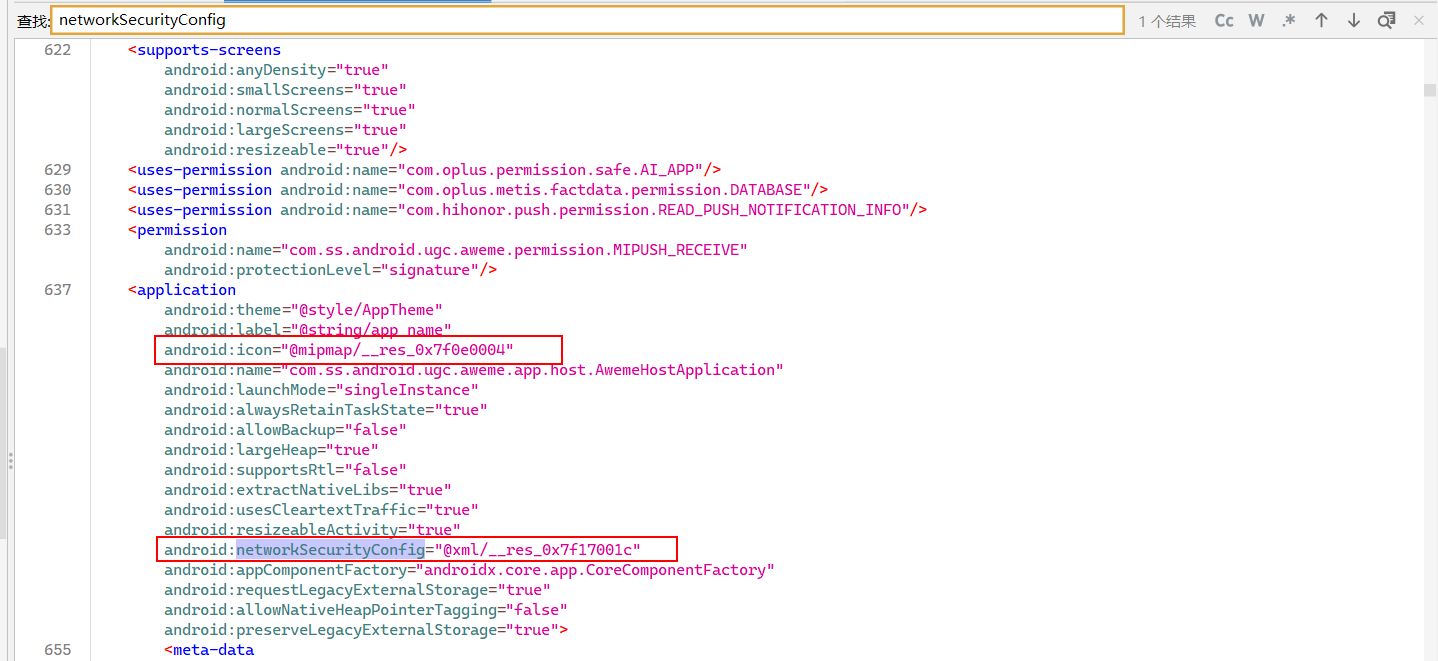Click the android:protectionLevel="signature" line
The width and height of the screenshot is (1438, 661).
pyautogui.click(x=331, y=270)
